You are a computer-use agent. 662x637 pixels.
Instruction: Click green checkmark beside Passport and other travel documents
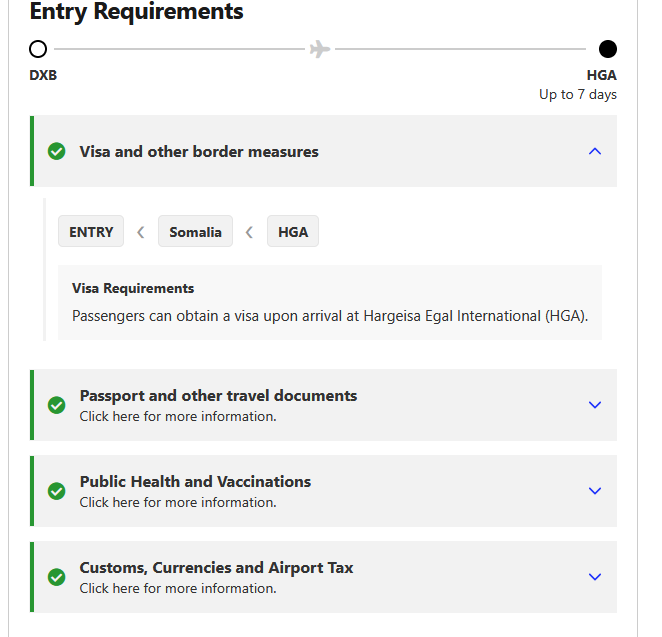click(57, 405)
